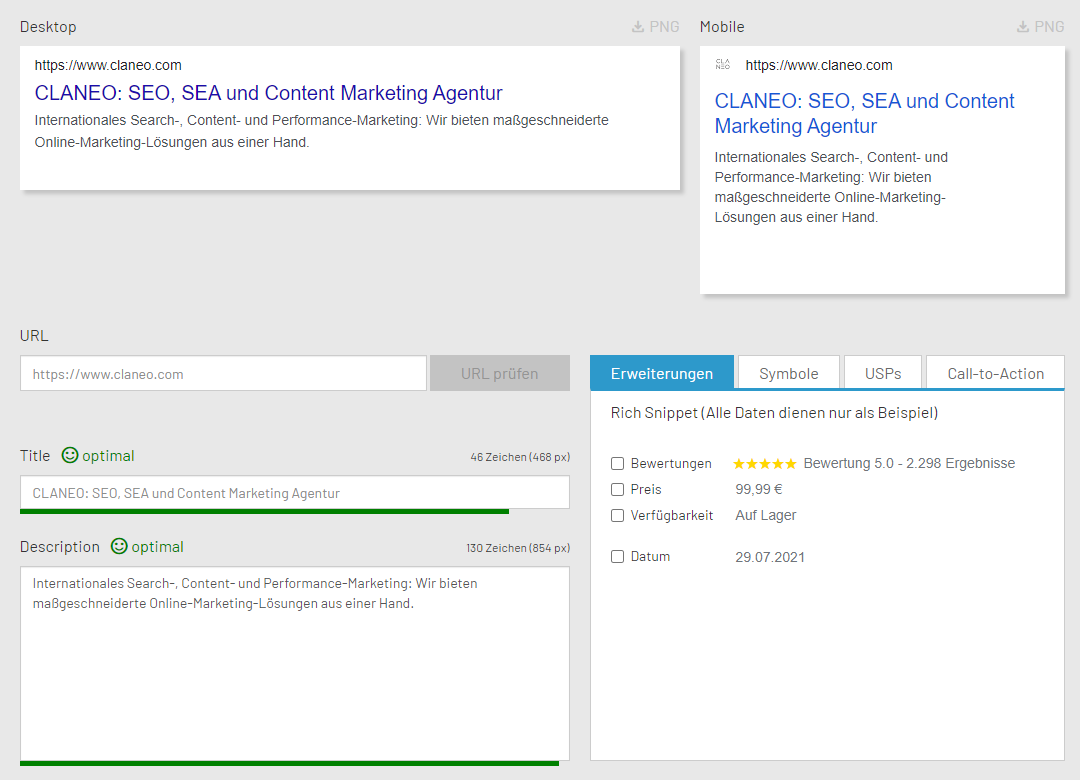Open the Symbole tab
The image size is (1080, 780).
coord(789,373)
